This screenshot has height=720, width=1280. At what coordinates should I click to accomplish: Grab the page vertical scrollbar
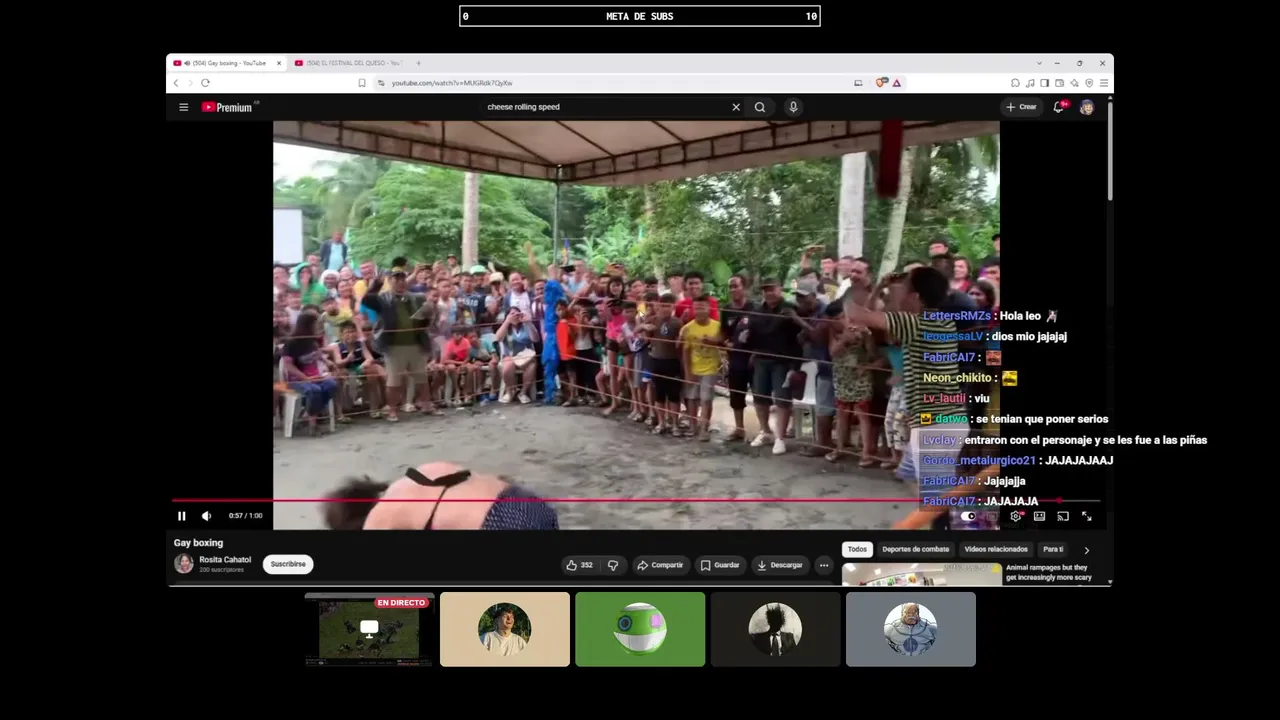pyautogui.click(x=1109, y=150)
